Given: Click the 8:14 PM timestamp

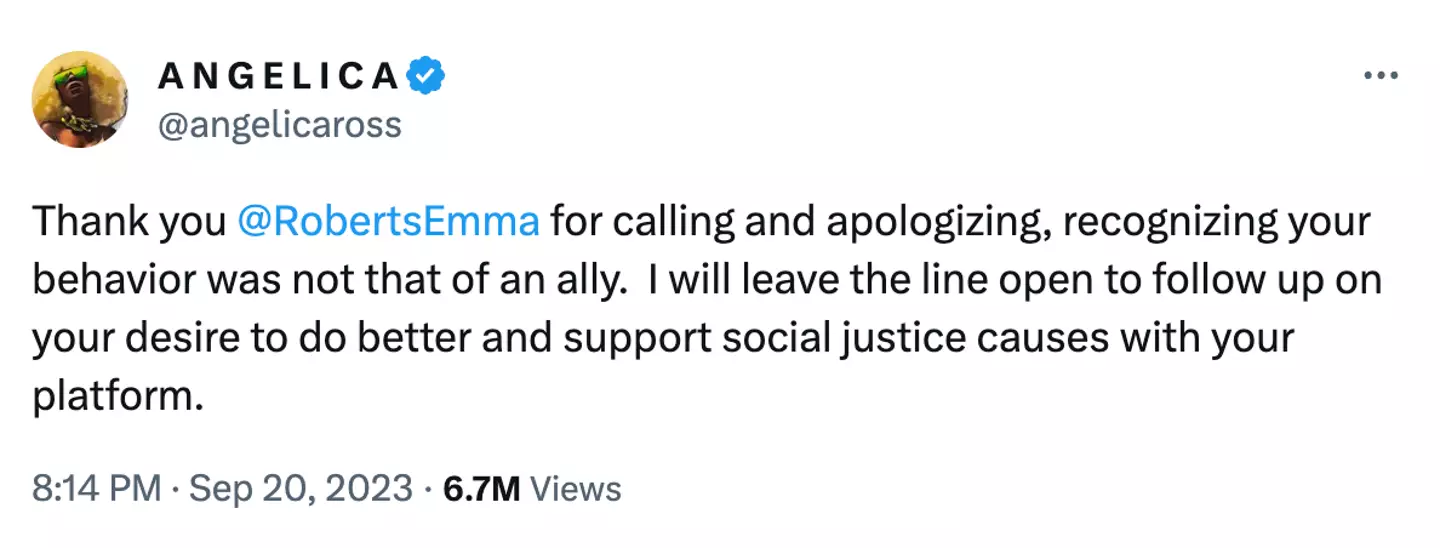Looking at the screenshot, I should tap(96, 488).
